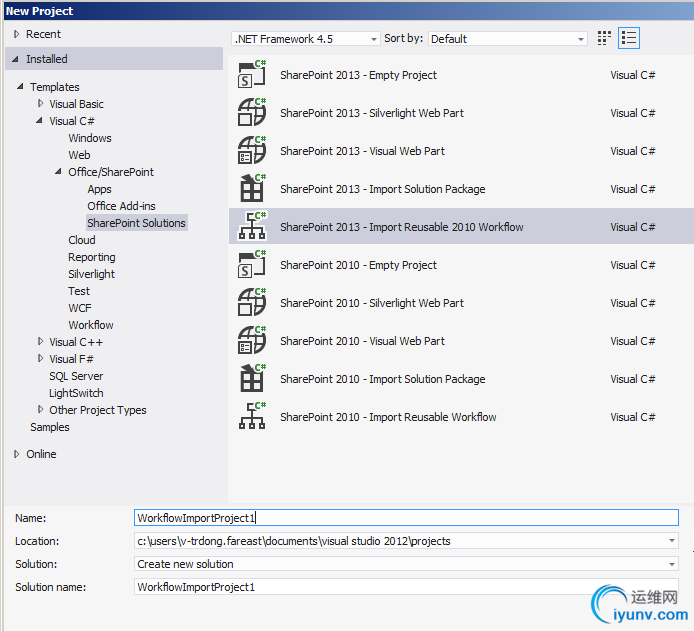Select 'SharePoint 2013 - Silverlight Web Part' text
This screenshot has height=631, width=694.
(372, 113)
